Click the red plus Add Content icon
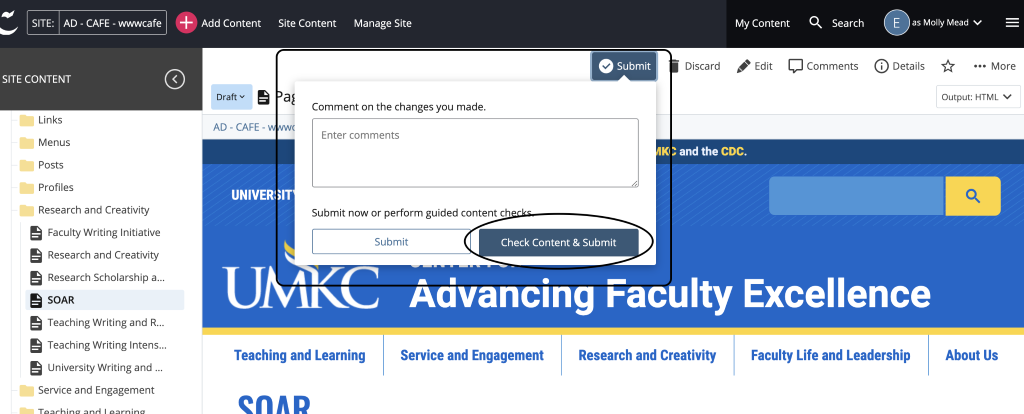The width and height of the screenshot is (1024, 414). pos(186,23)
